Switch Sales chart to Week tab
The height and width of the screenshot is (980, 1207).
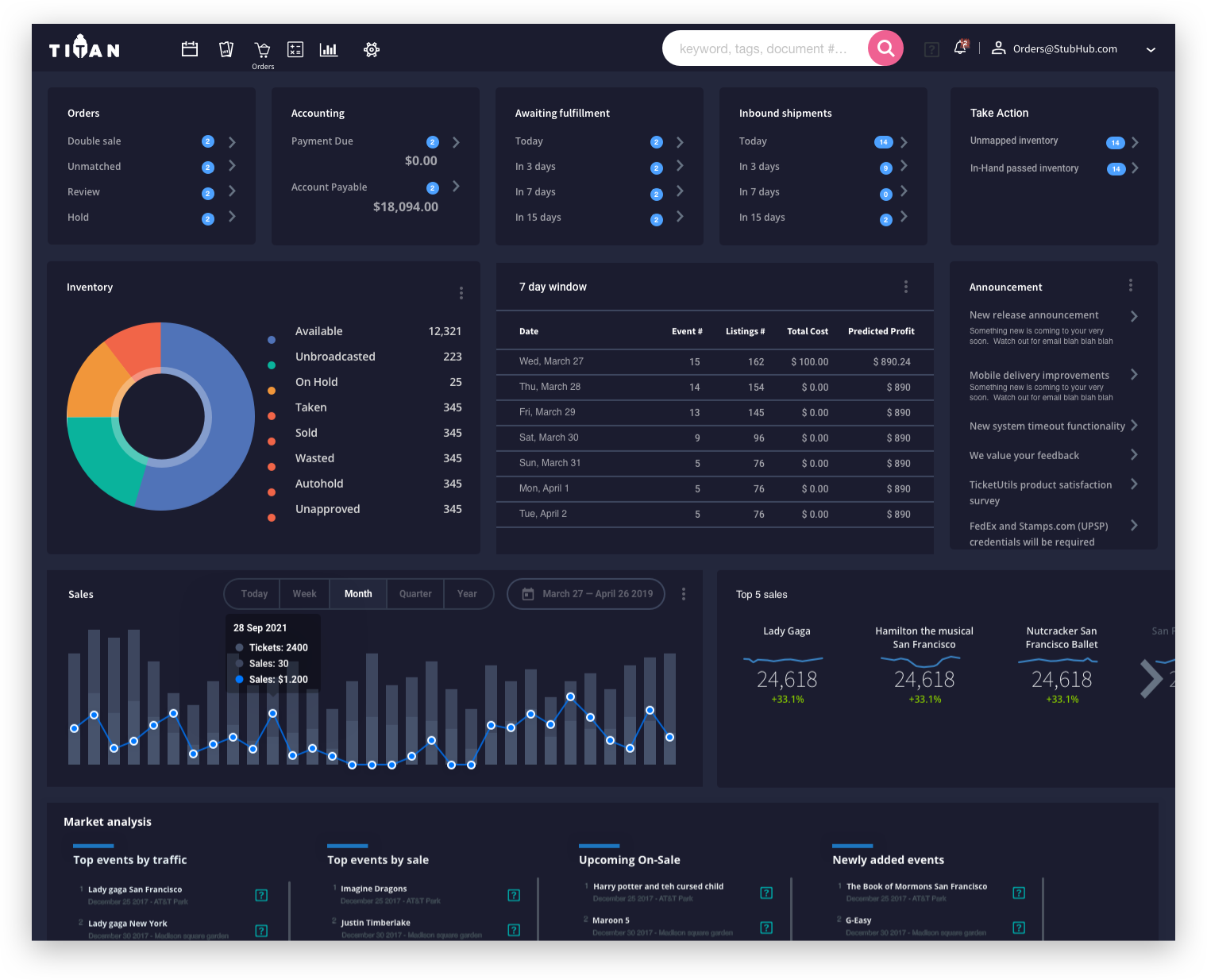(x=304, y=594)
